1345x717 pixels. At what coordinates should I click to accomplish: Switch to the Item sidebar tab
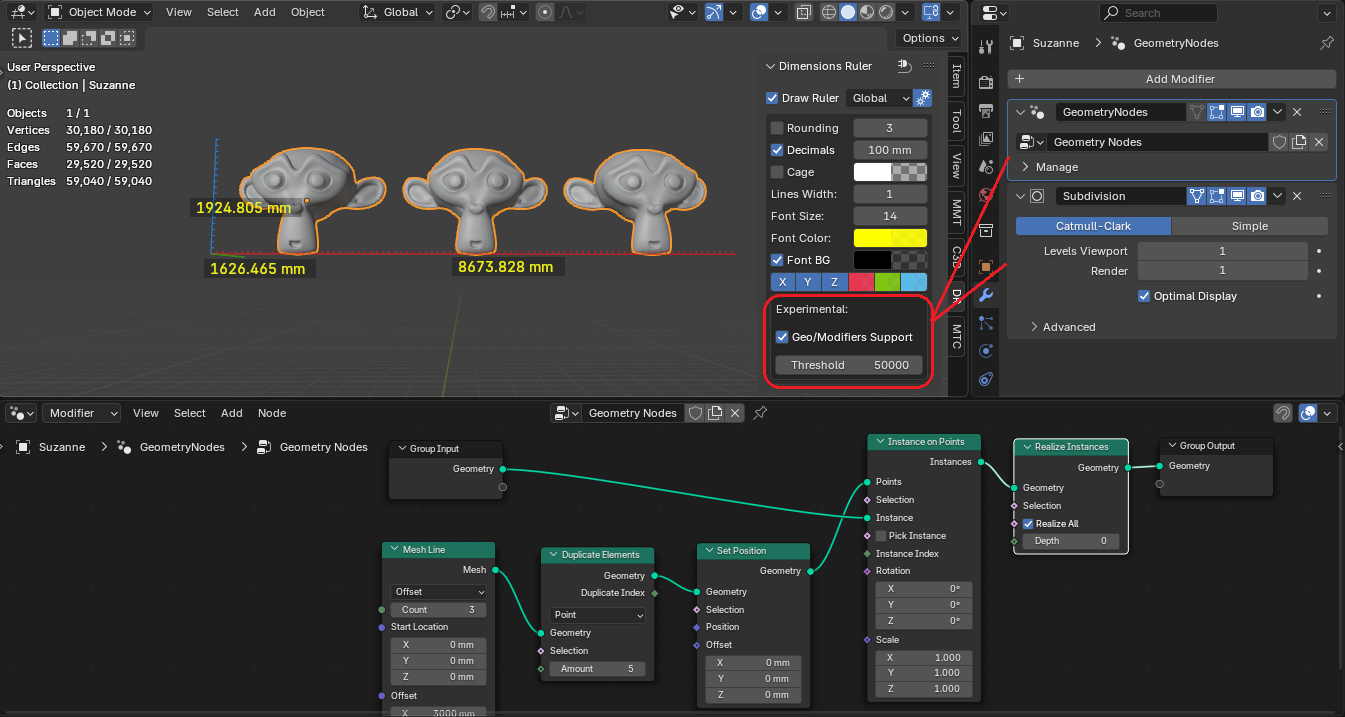pyautogui.click(x=956, y=76)
